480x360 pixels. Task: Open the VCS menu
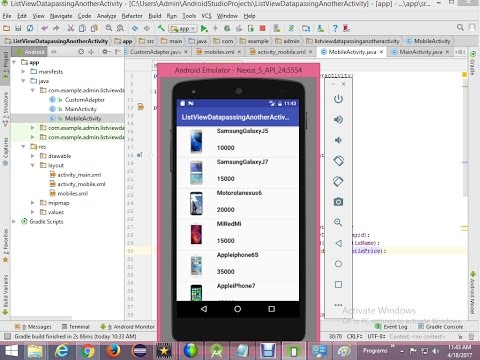[206, 16]
